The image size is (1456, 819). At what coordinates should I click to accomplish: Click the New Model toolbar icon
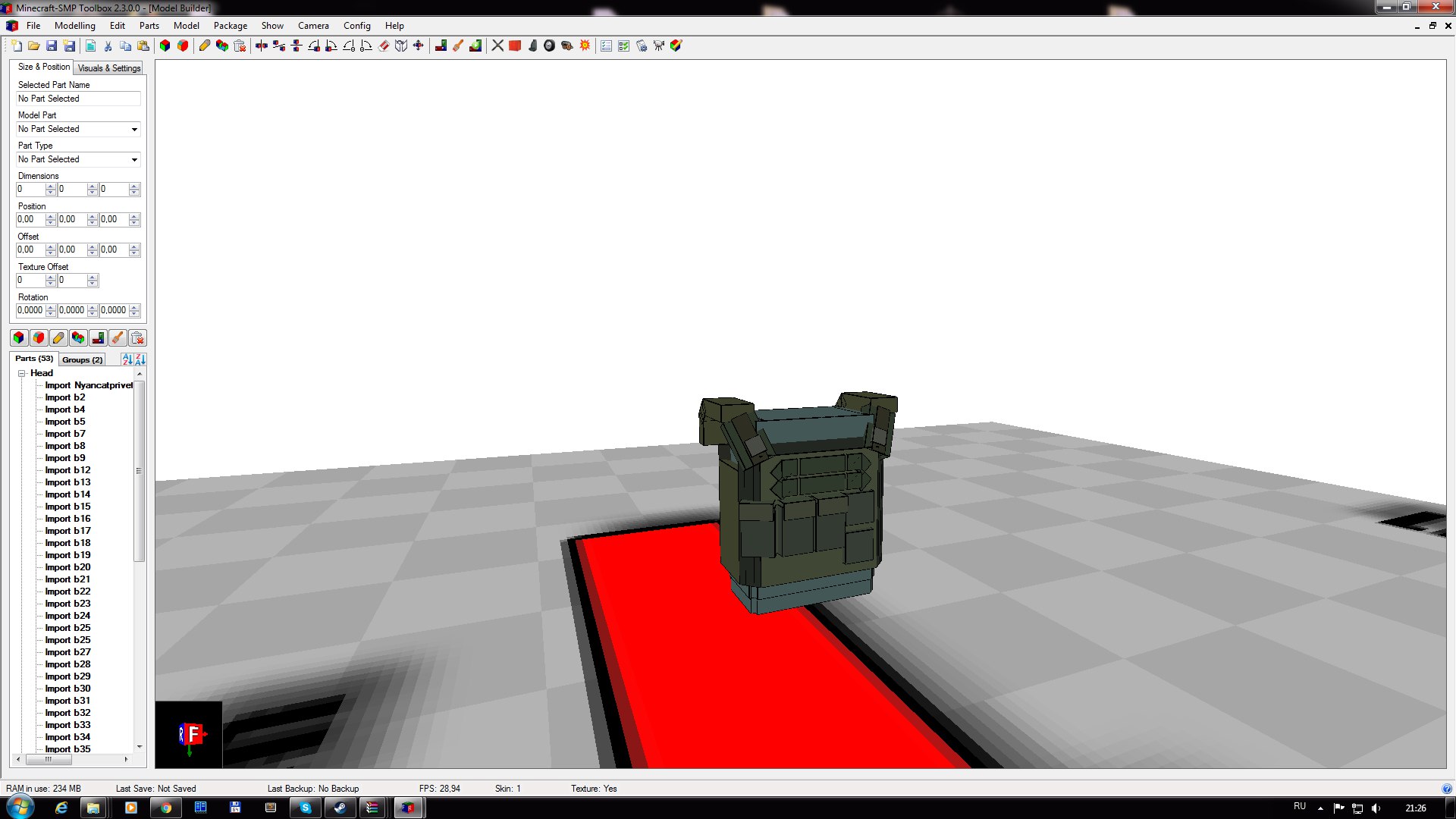[17, 46]
